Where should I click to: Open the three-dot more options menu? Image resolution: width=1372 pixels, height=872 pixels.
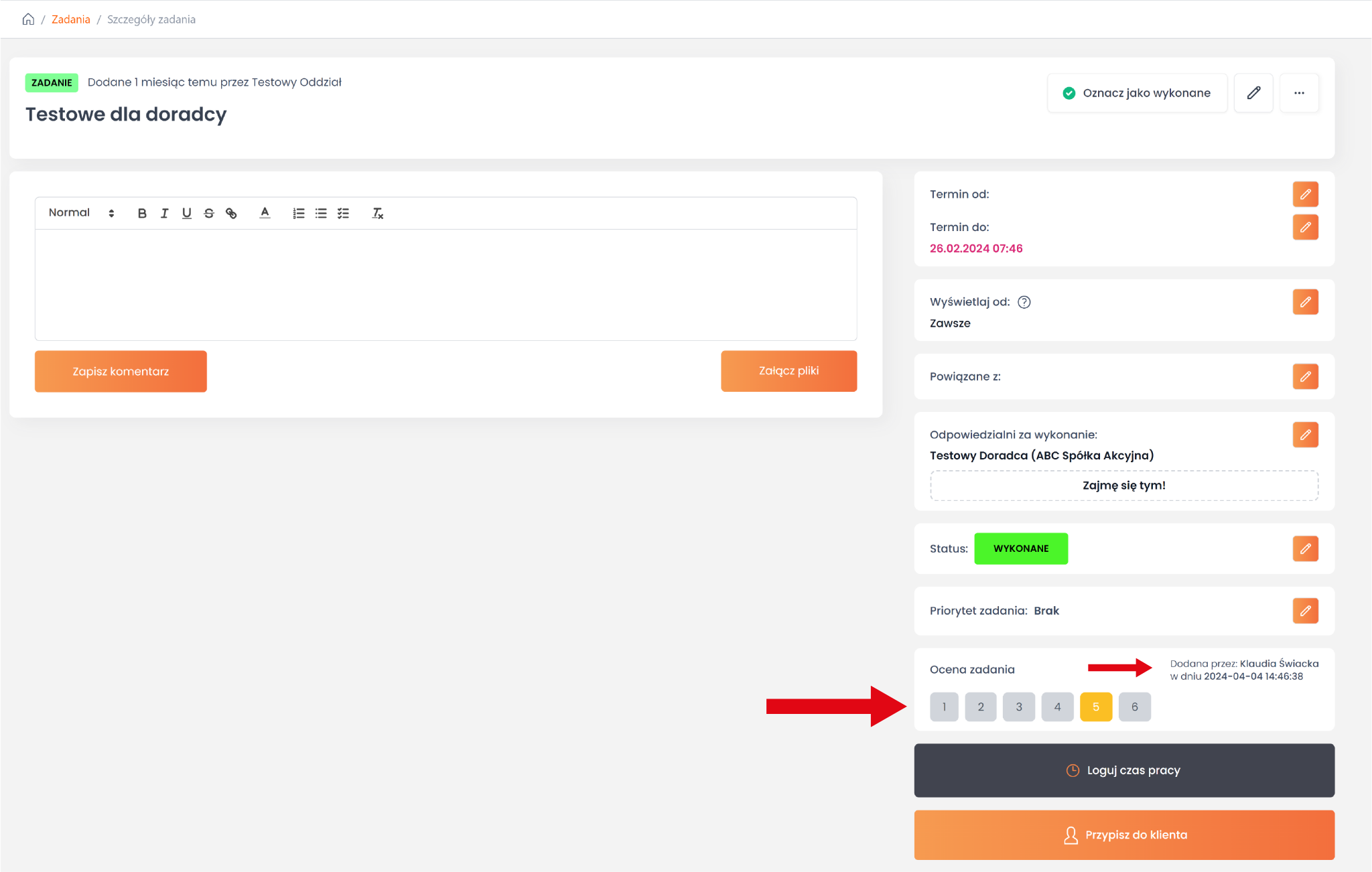click(x=1299, y=93)
